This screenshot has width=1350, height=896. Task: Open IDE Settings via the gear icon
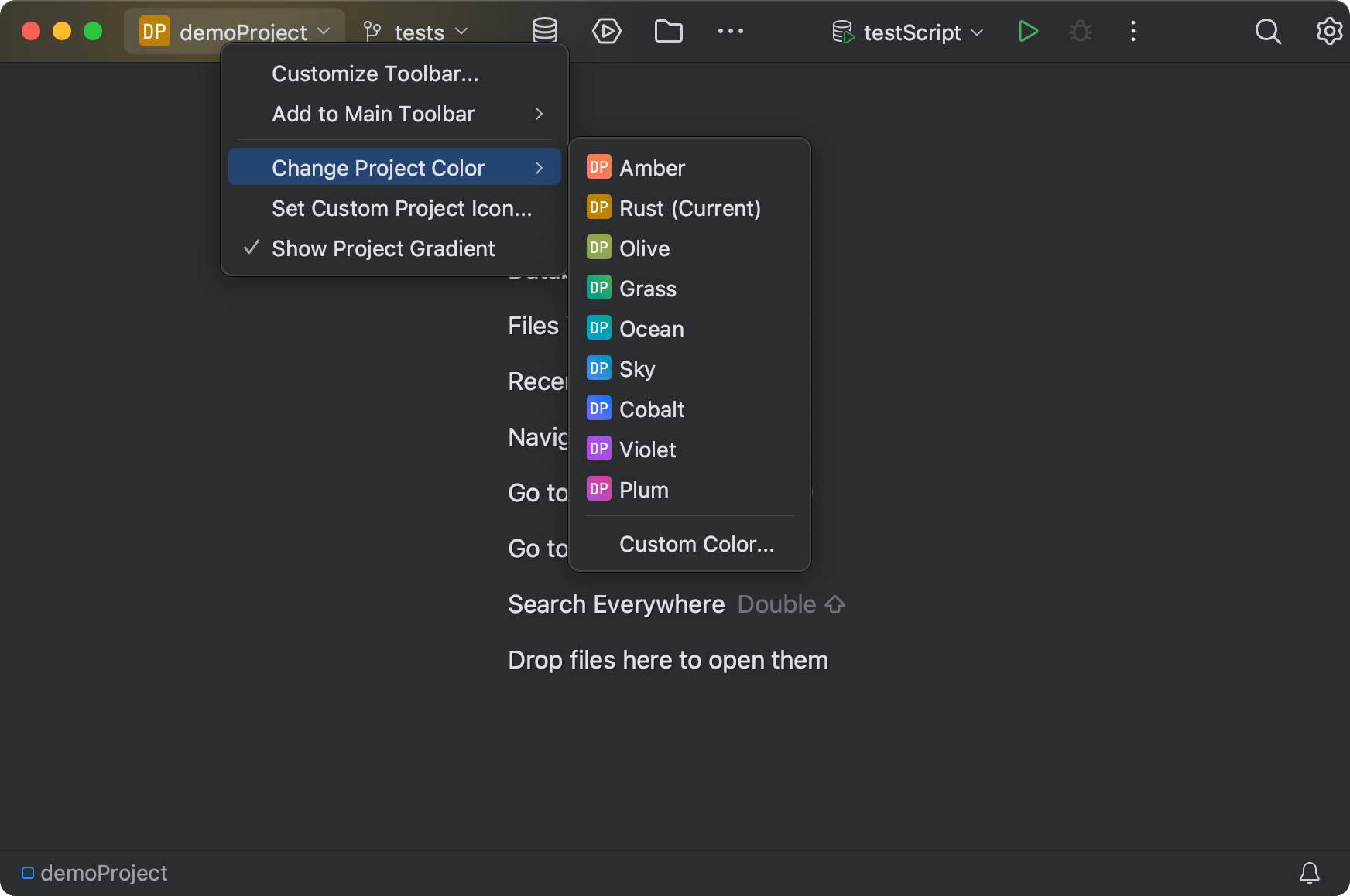(1328, 32)
